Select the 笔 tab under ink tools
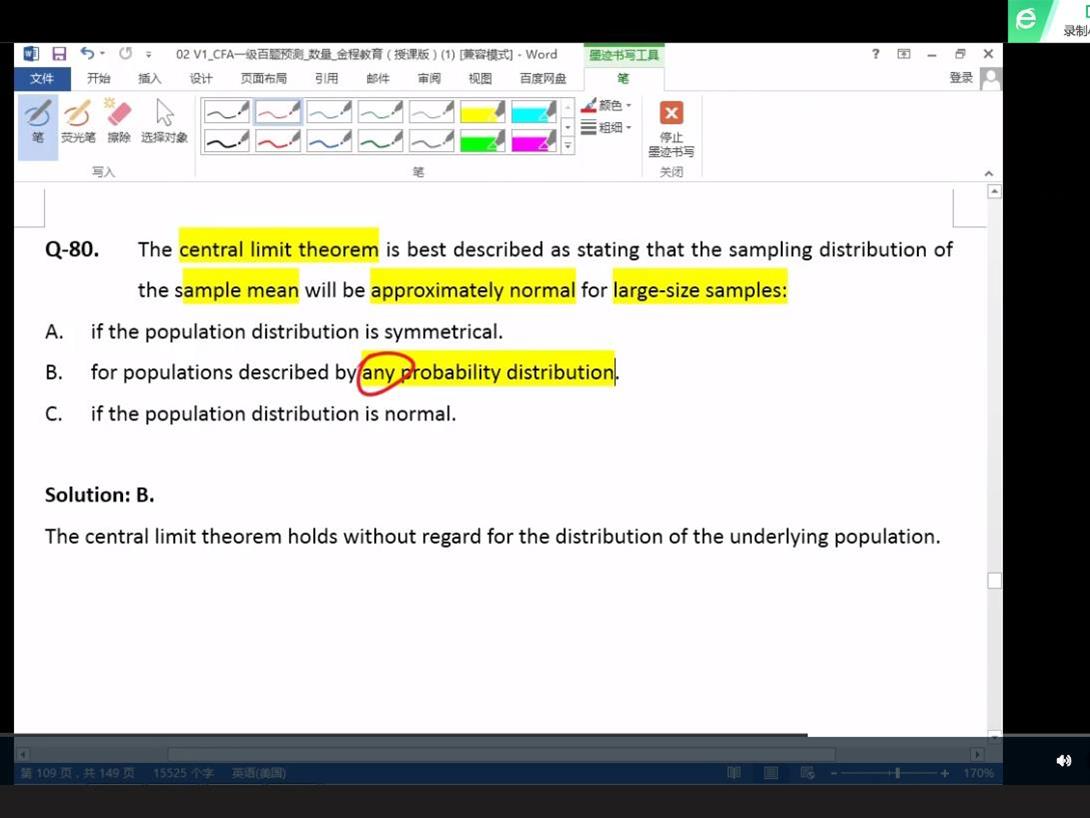This screenshot has height=818, width=1090. [624, 79]
